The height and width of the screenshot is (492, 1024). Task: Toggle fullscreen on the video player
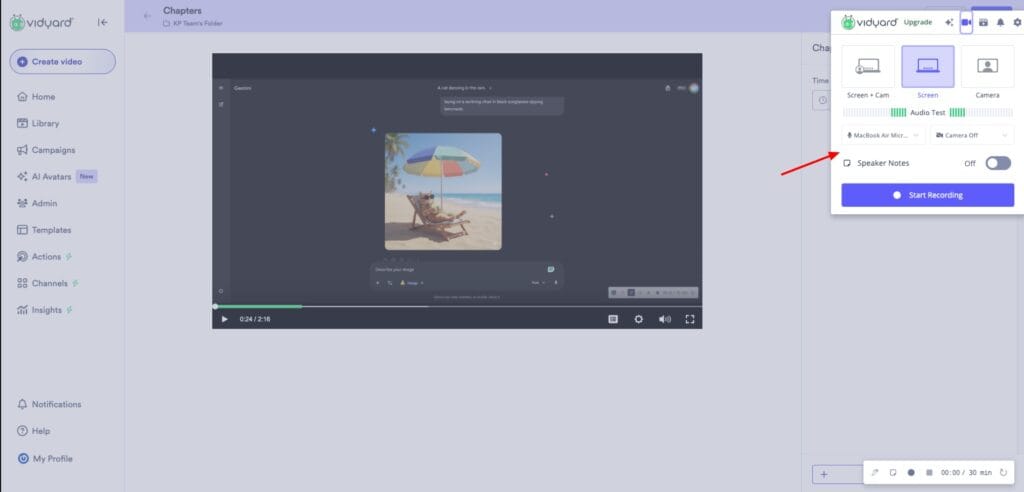tap(689, 319)
